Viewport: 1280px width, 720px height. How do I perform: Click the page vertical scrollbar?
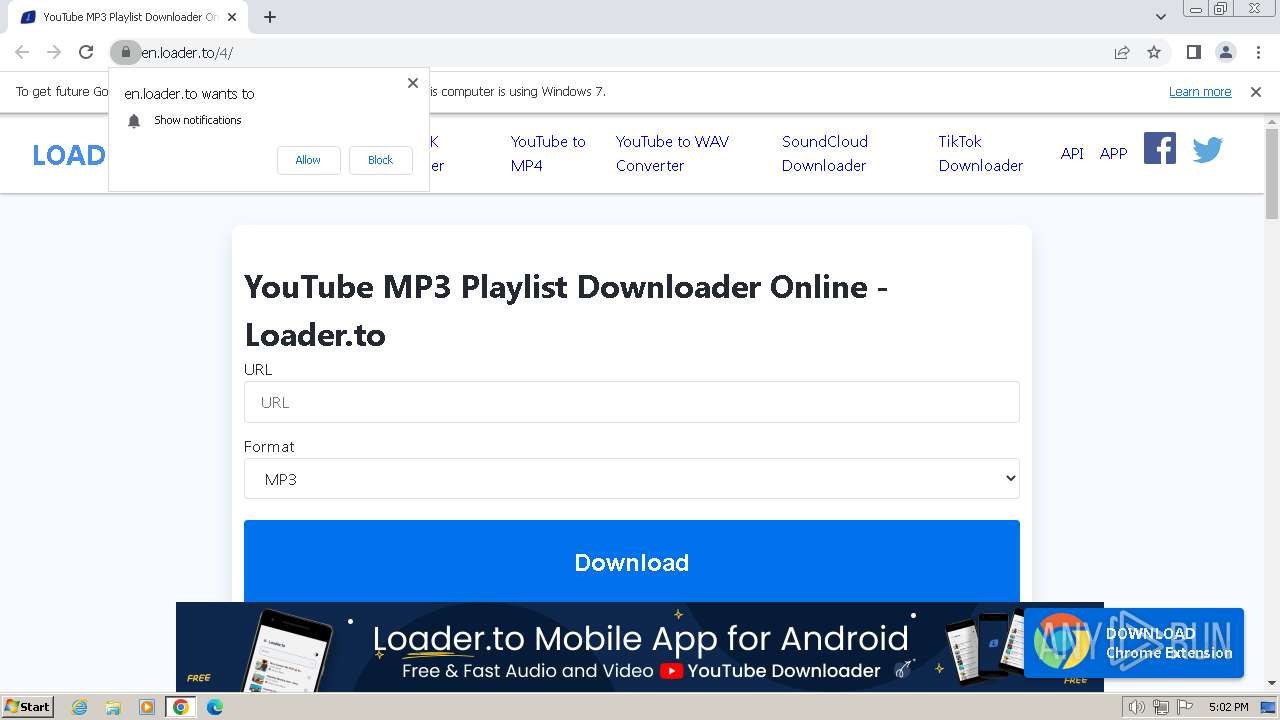(x=1272, y=175)
